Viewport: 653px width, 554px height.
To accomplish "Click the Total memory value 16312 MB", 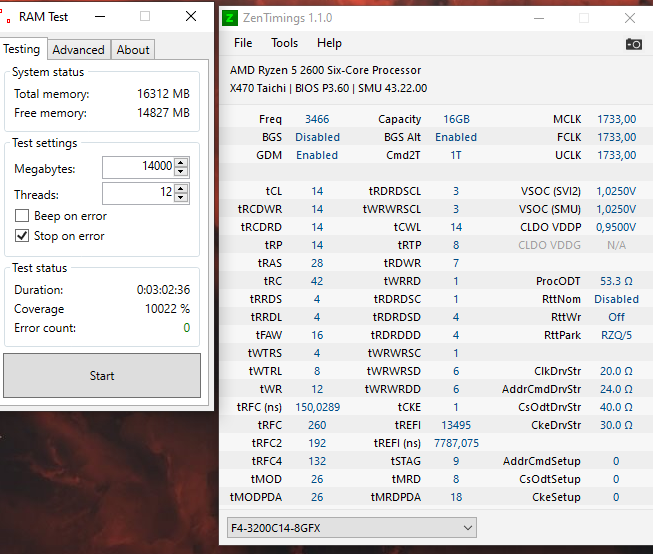I will click(x=163, y=94).
